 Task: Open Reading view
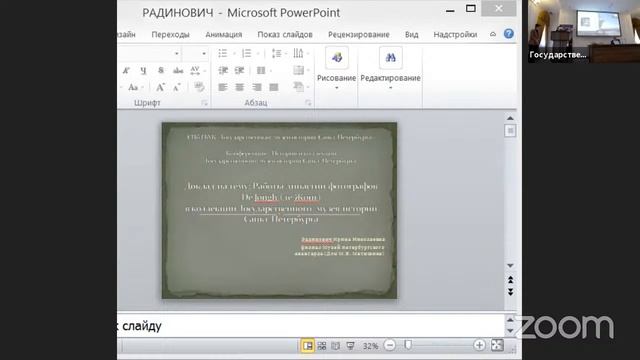(336, 346)
